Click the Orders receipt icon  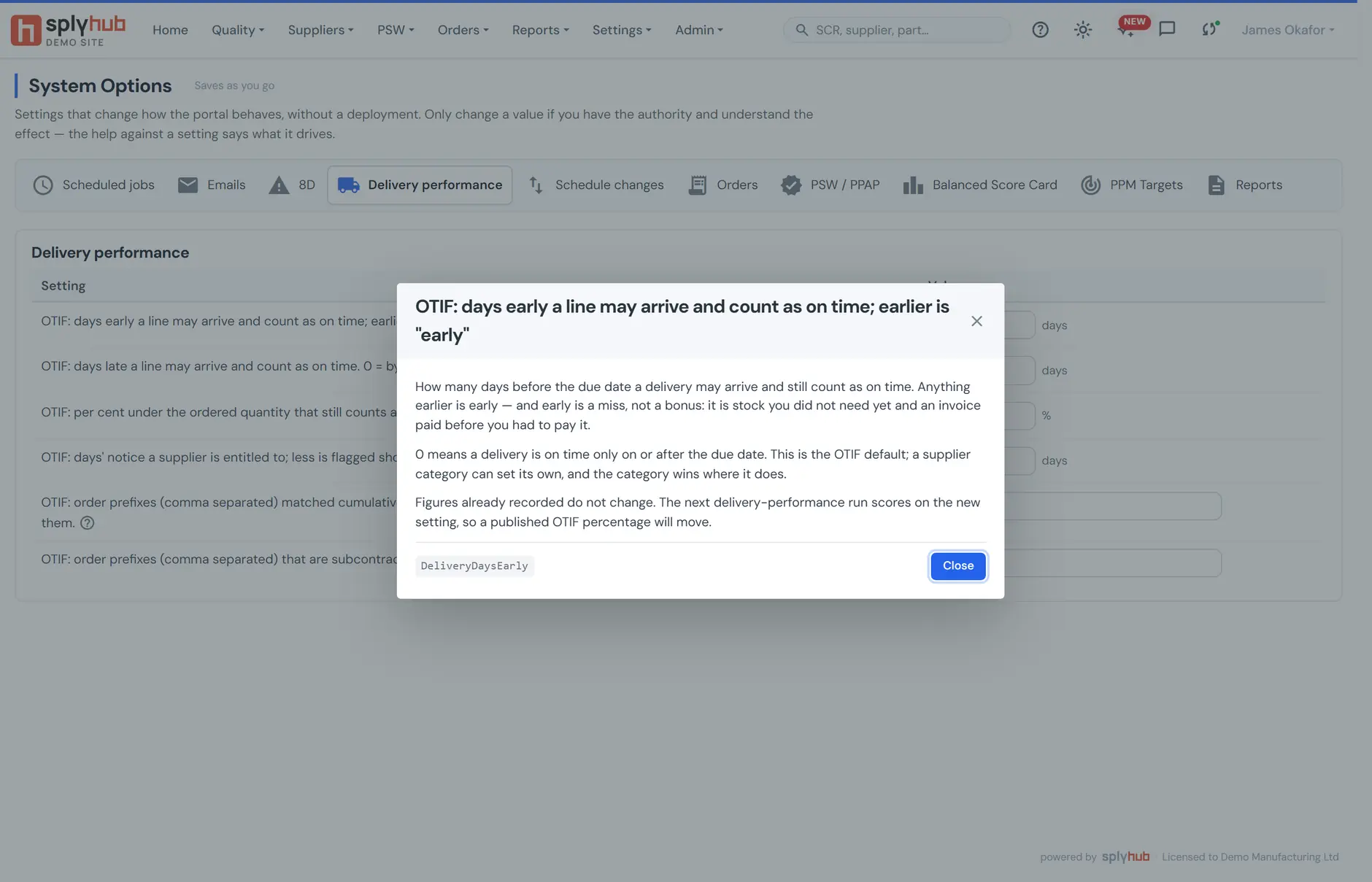point(697,185)
